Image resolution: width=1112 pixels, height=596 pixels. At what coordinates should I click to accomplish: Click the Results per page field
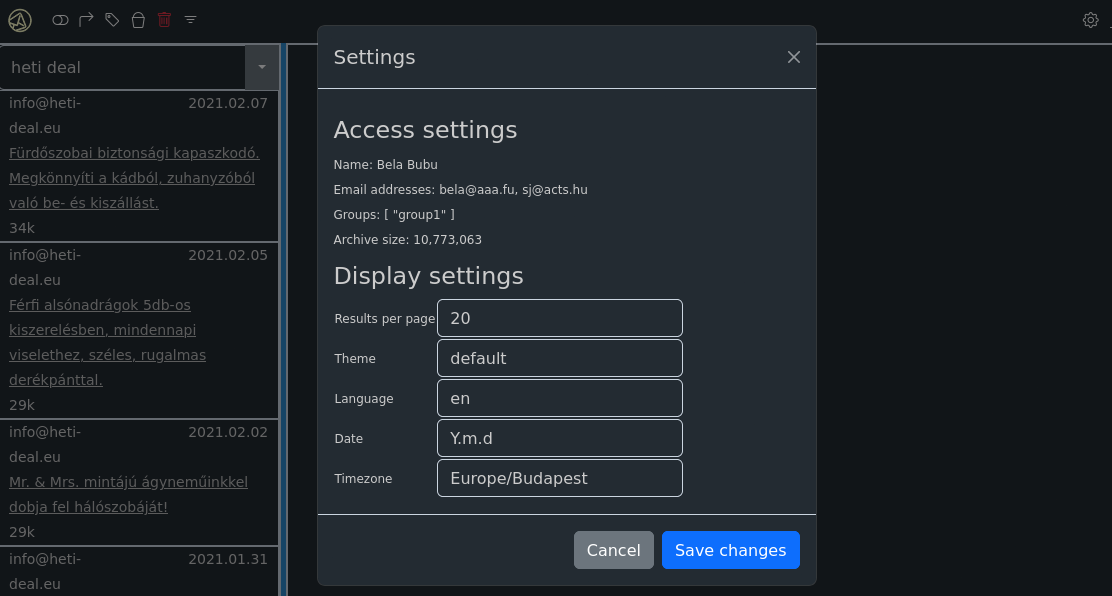point(559,318)
